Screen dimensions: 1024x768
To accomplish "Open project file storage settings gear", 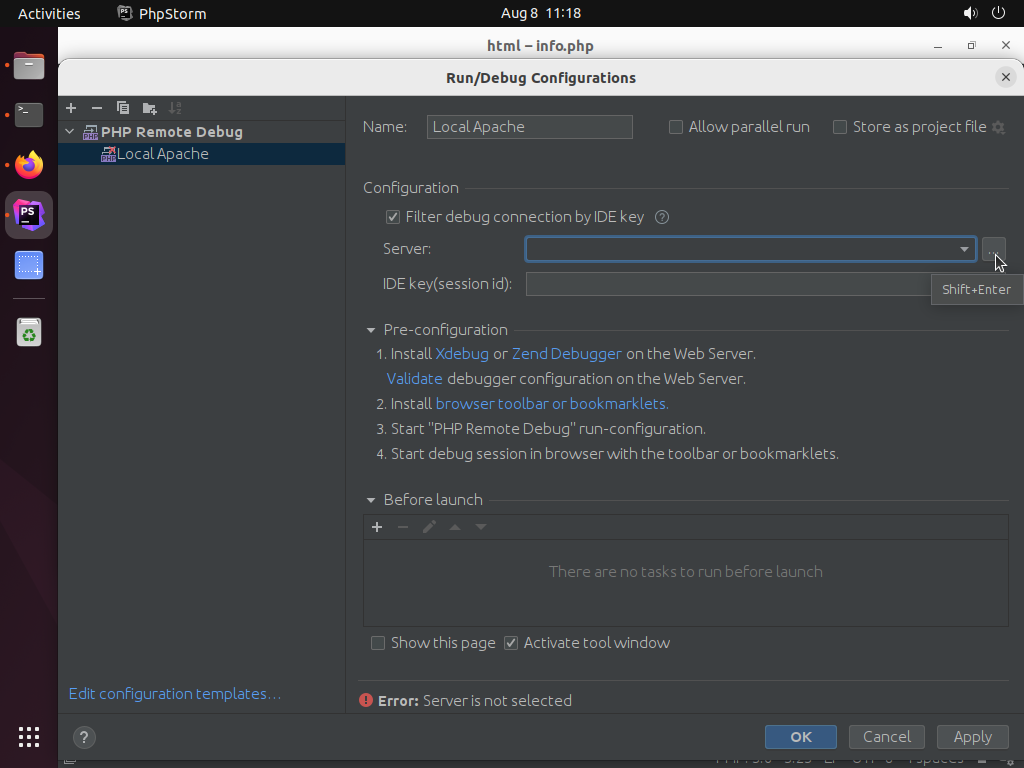I will [999, 127].
